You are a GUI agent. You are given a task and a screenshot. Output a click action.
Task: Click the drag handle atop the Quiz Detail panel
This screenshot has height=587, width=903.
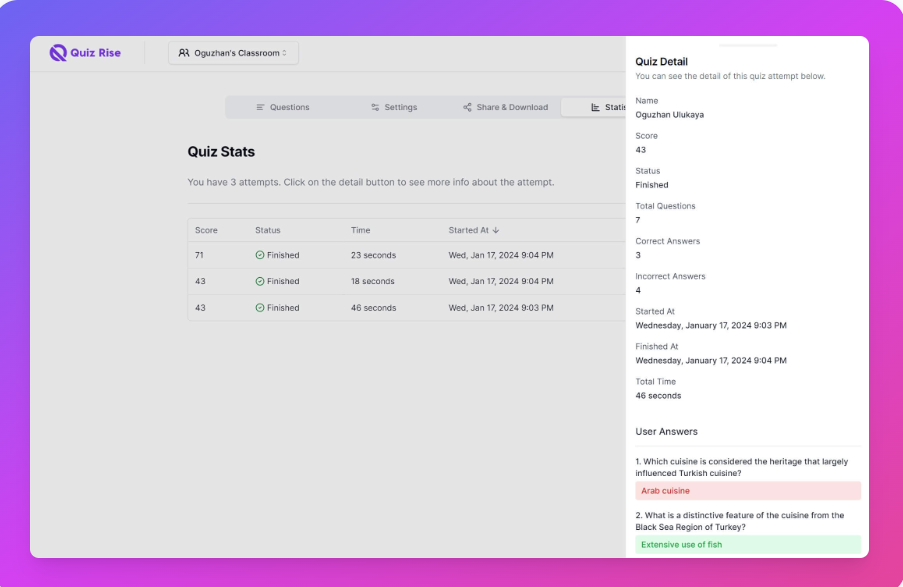pos(747,44)
